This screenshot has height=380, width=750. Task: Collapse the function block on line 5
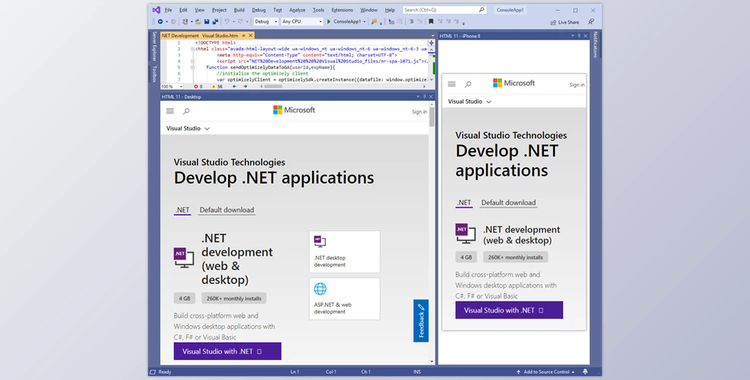pos(192,67)
